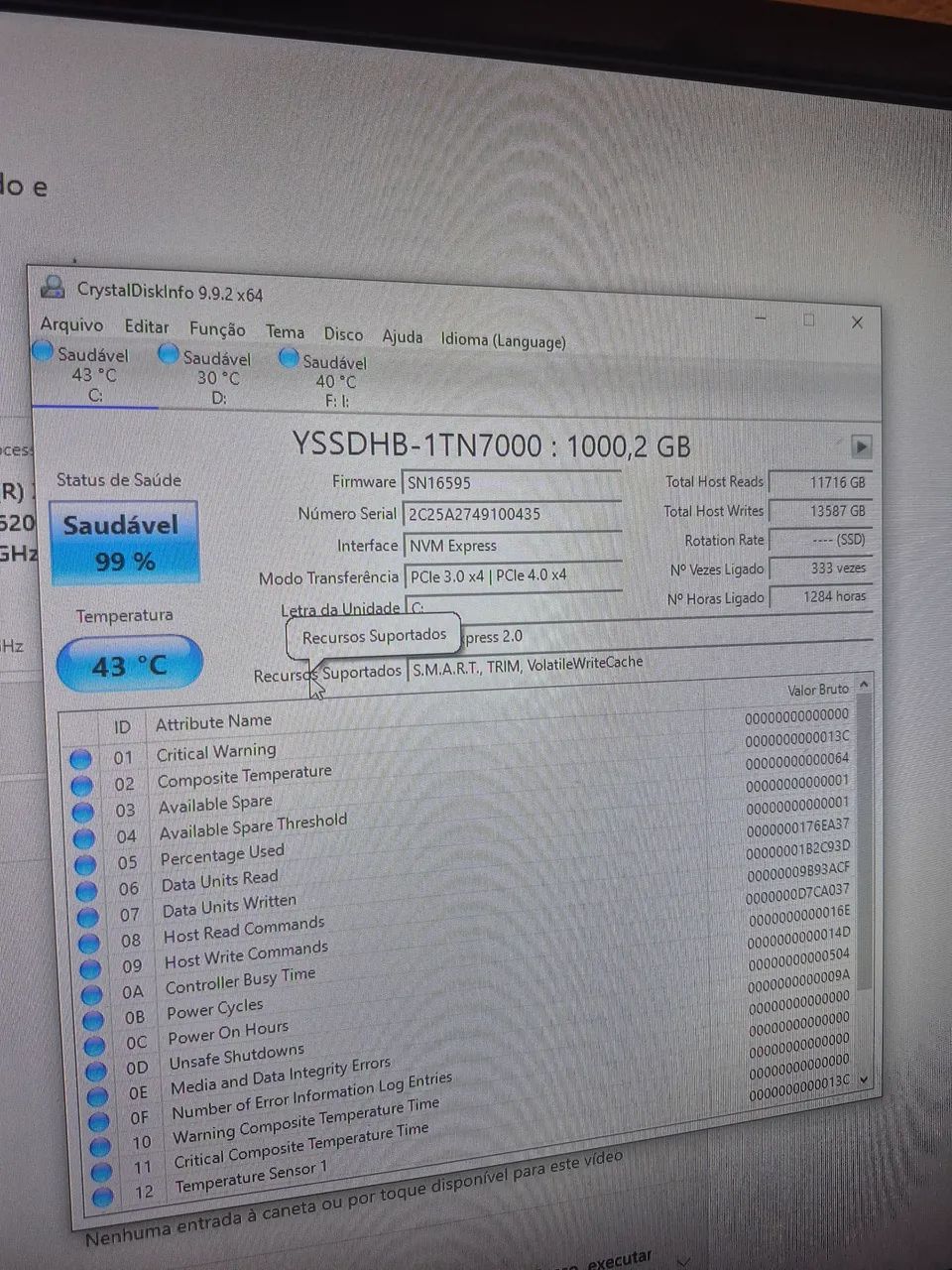Image resolution: width=952 pixels, height=1270 pixels.
Task: Click the Interface field NVM Express
Action: coord(513,546)
